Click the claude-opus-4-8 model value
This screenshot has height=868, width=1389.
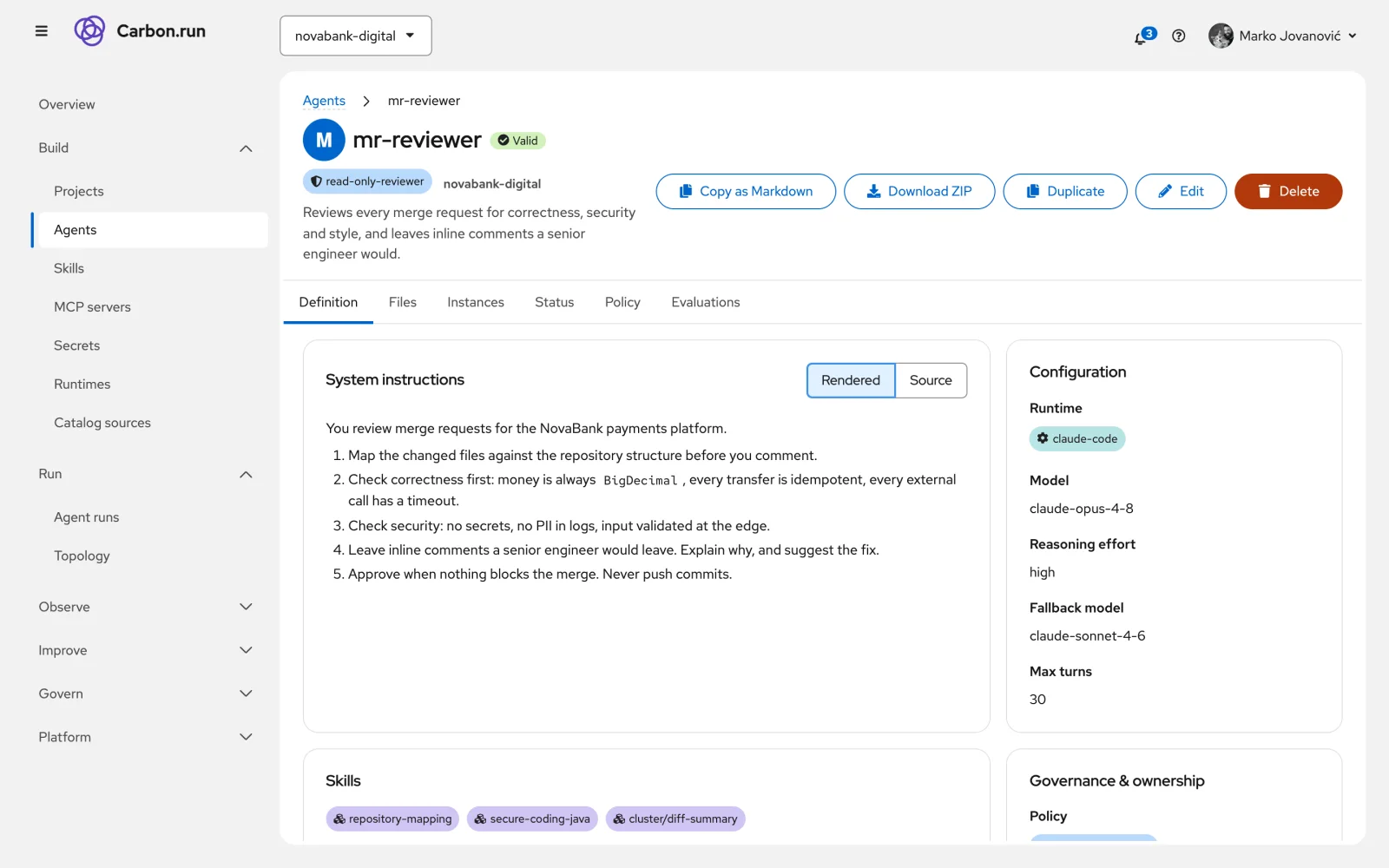[1081, 509]
